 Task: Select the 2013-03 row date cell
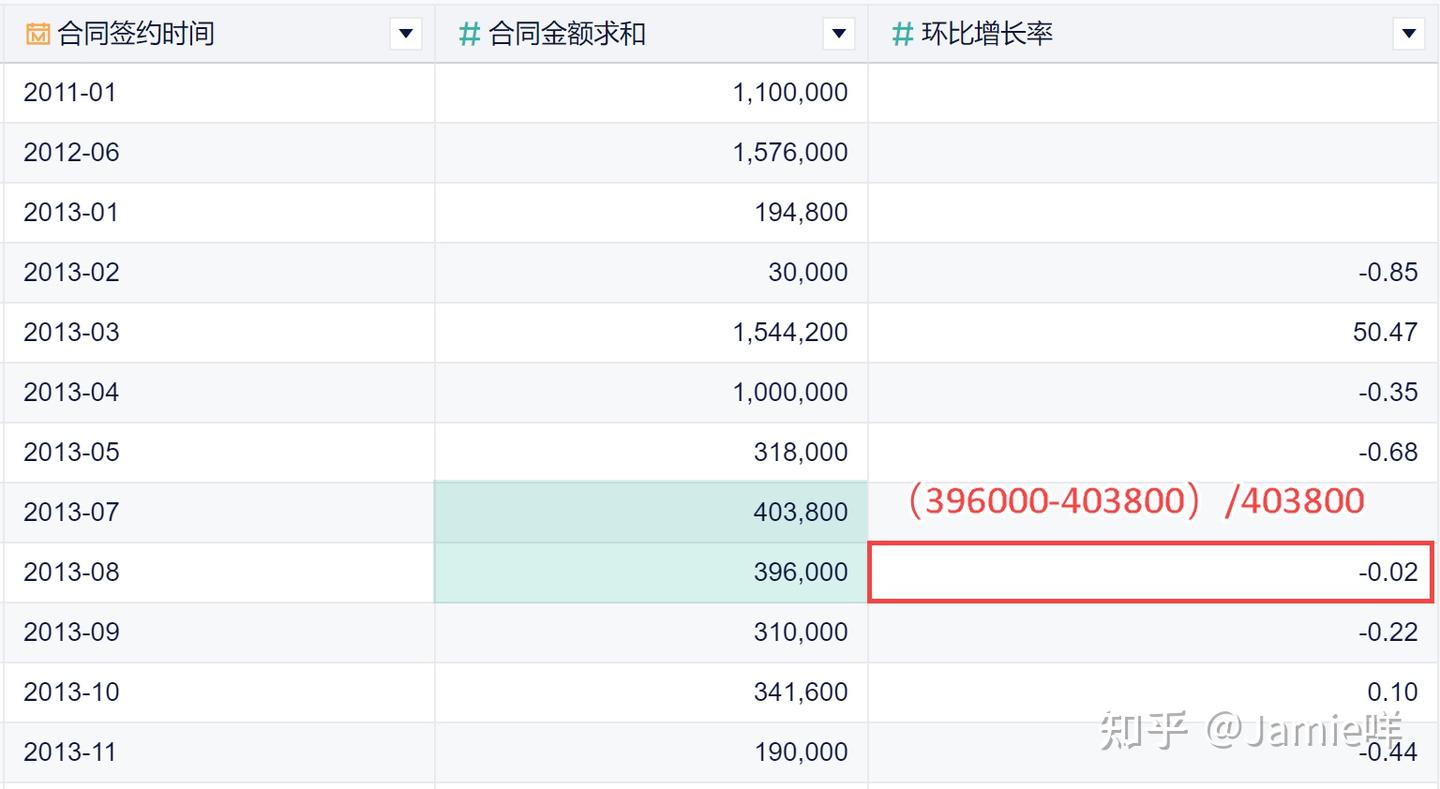tap(72, 331)
